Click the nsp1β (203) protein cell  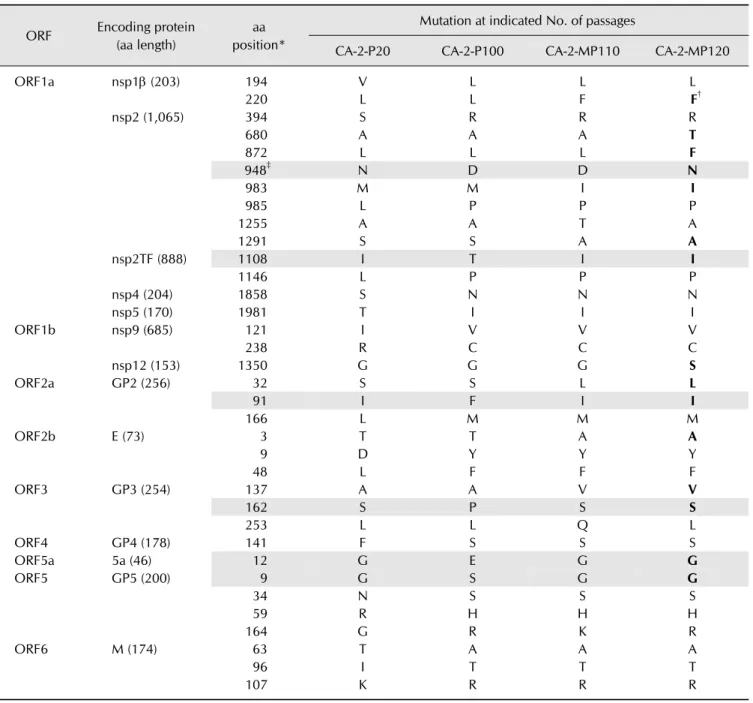pos(146,82)
